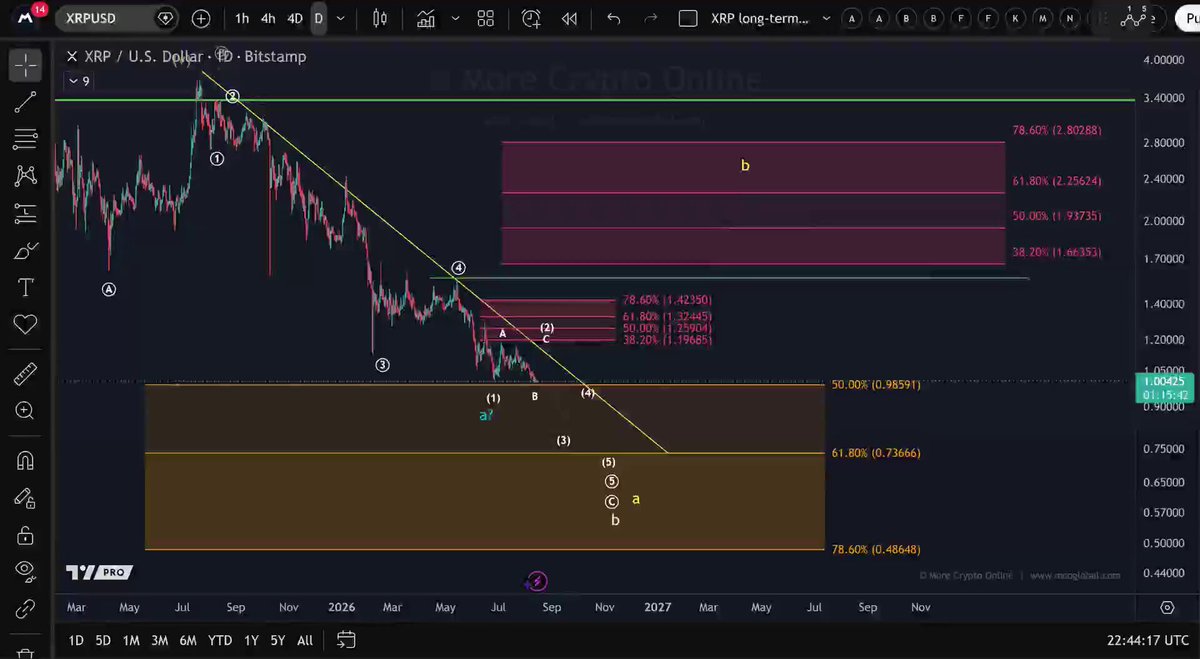
Task: Switch to the 4h timeframe
Action: click(268, 18)
